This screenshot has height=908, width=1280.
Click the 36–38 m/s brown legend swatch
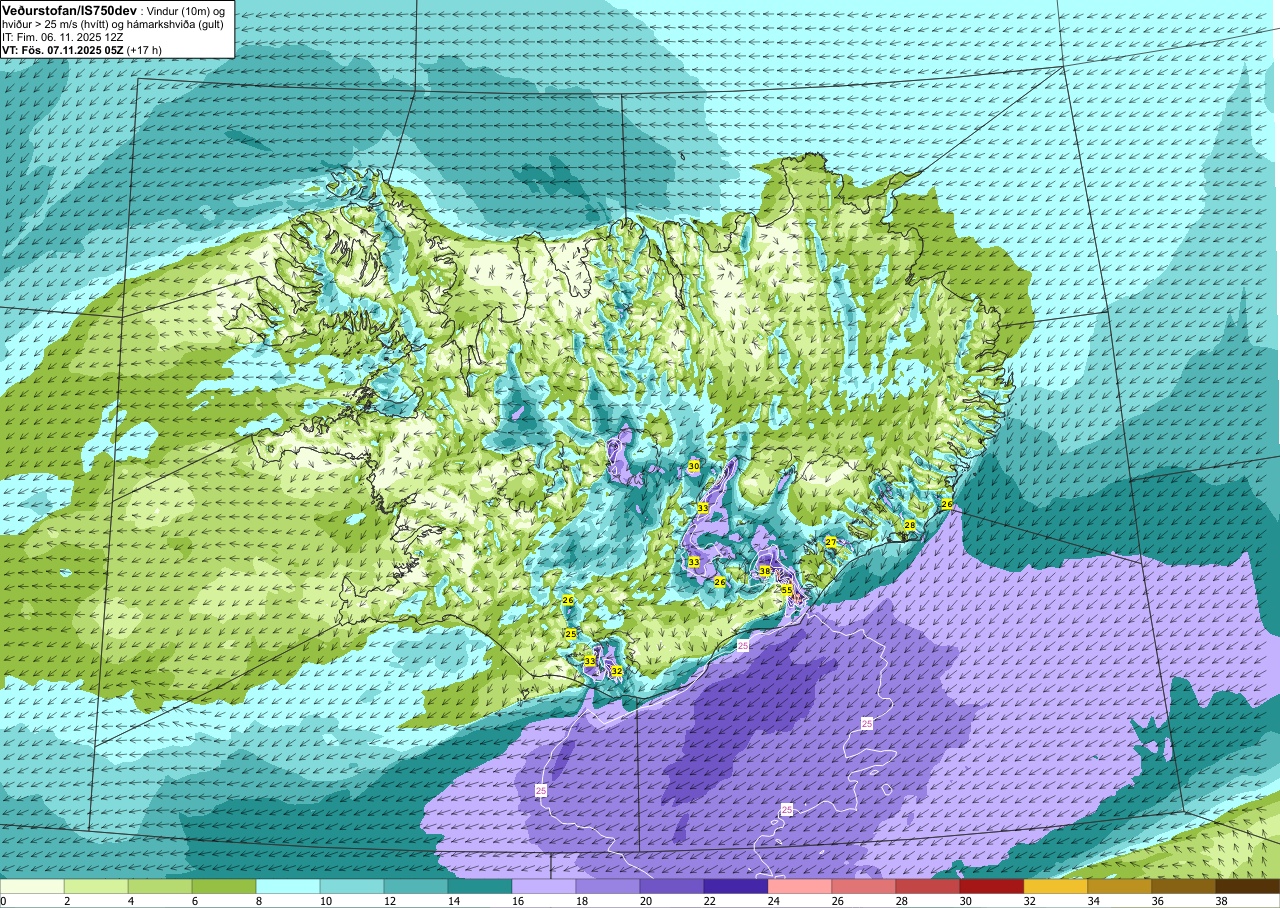1184,886
